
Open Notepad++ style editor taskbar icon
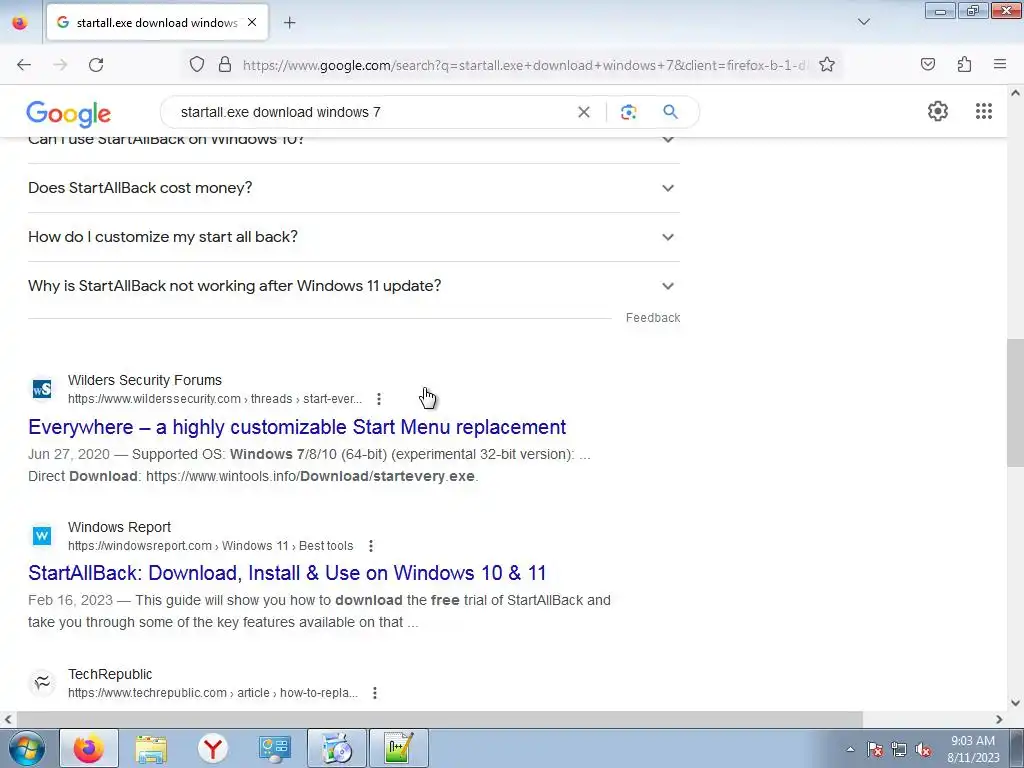click(x=399, y=748)
